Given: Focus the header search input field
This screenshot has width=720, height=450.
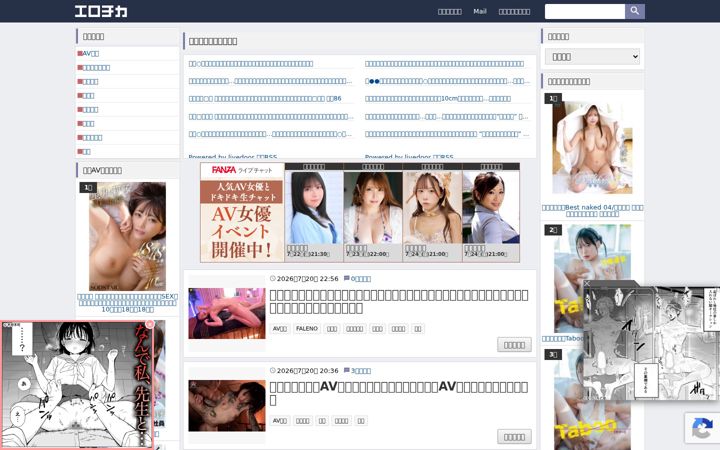Looking at the screenshot, I should [585, 11].
